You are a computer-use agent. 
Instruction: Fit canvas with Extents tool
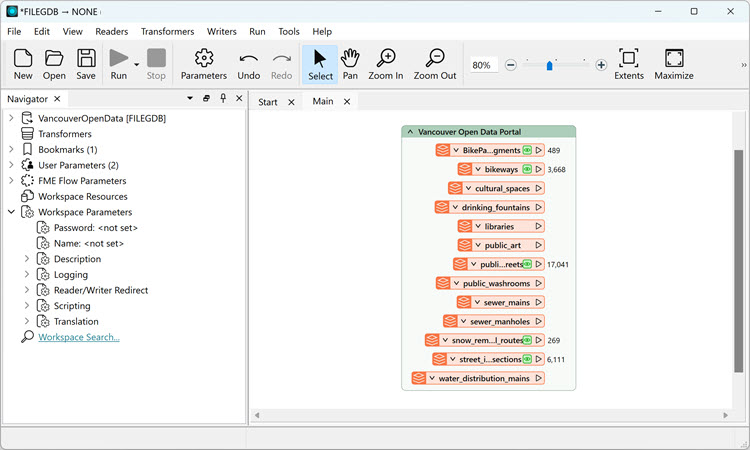[629, 64]
